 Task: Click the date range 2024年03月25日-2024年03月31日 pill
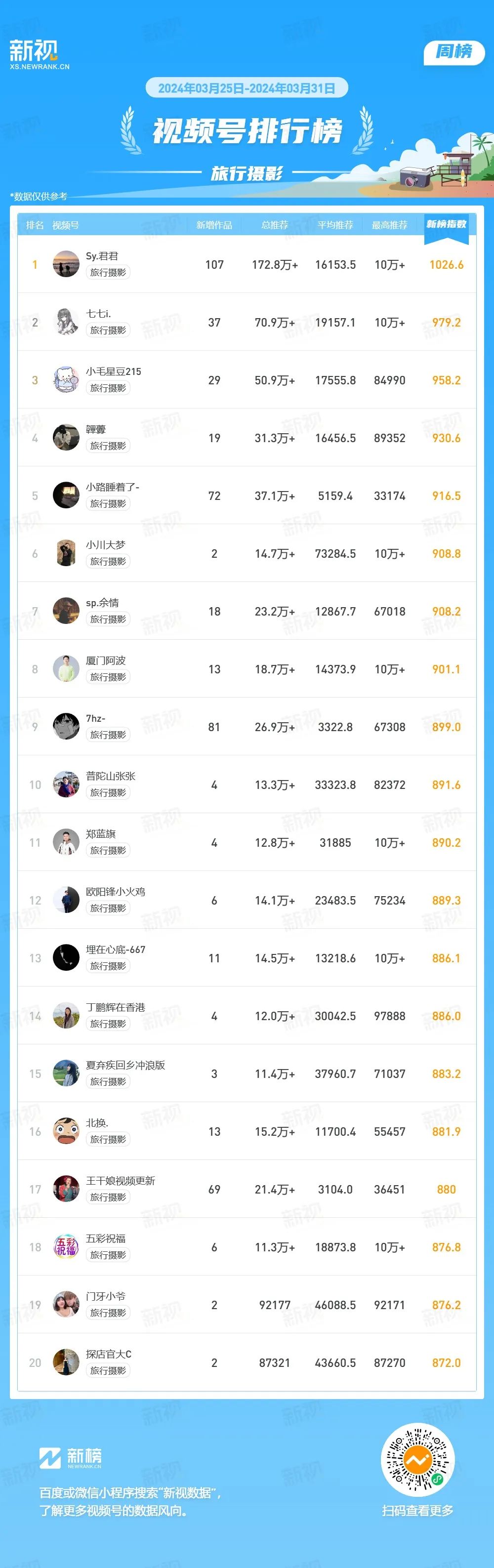point(247,87)
